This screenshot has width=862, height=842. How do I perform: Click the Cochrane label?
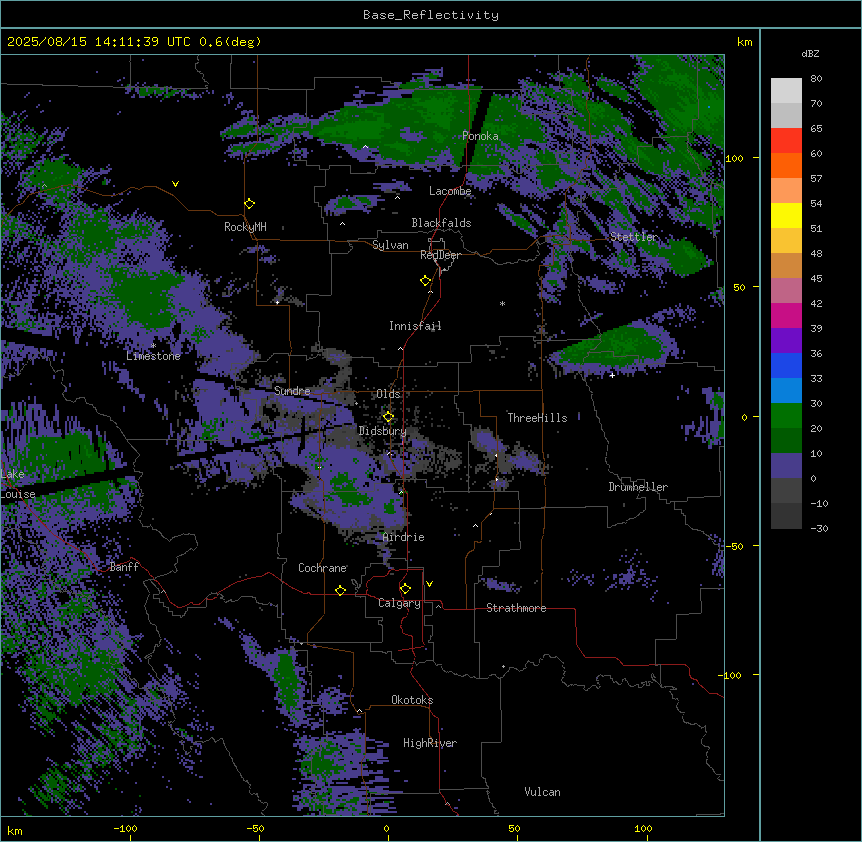pos(322,568)
